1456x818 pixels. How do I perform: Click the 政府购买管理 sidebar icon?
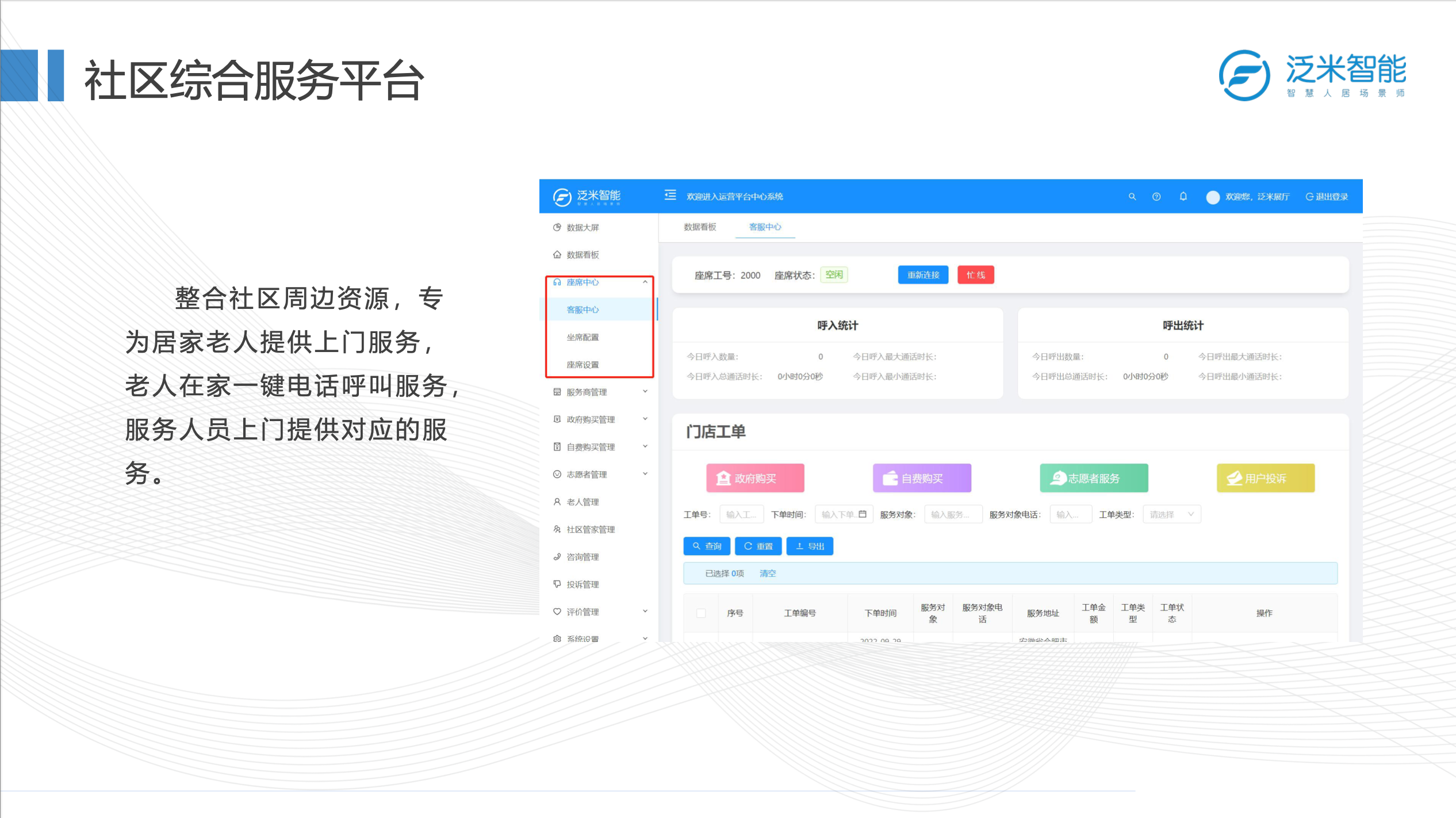pos(557,419)
